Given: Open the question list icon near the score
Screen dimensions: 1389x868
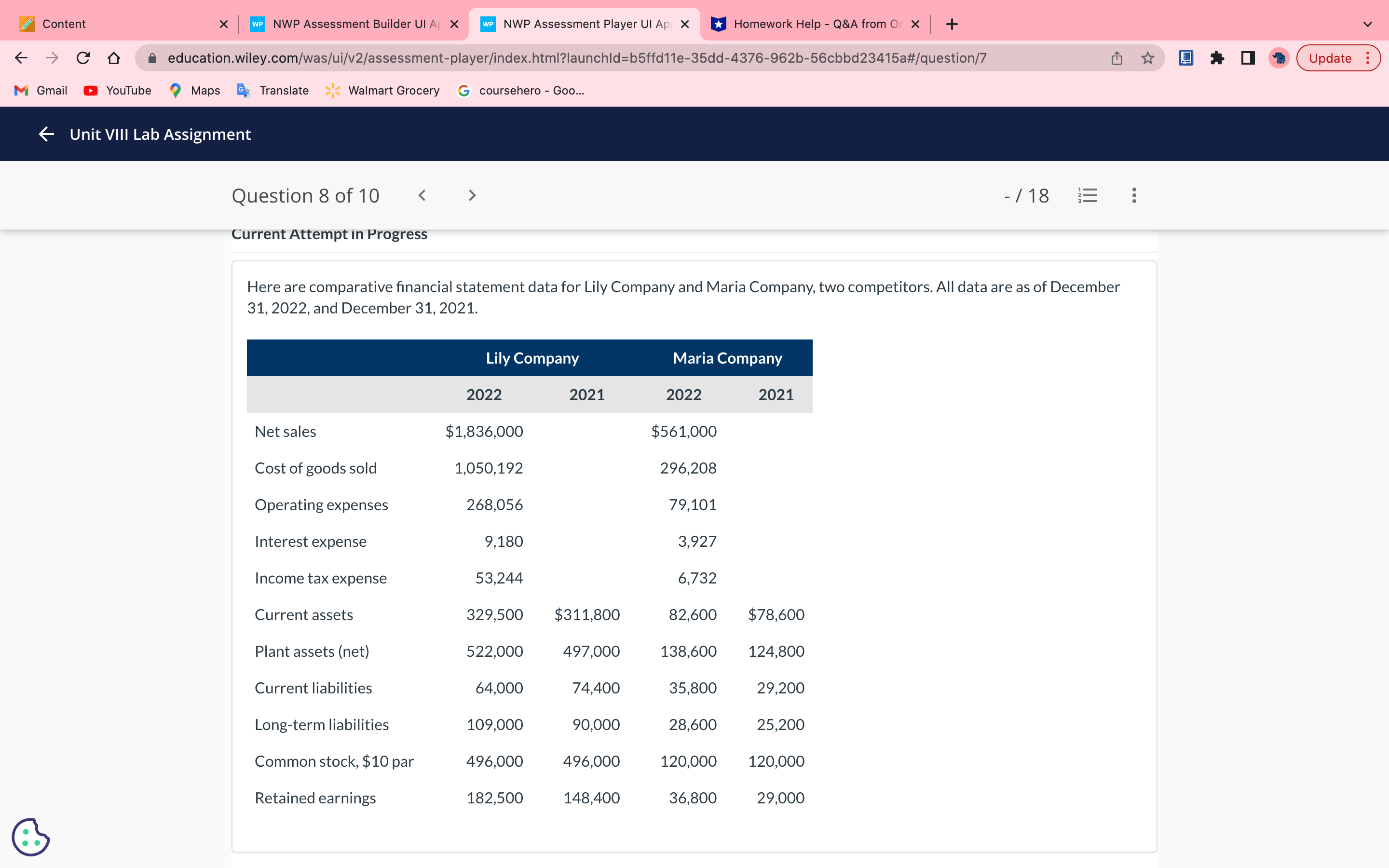Looking at the screenshot, I should pyautogui.click(x=1088, y=195).
